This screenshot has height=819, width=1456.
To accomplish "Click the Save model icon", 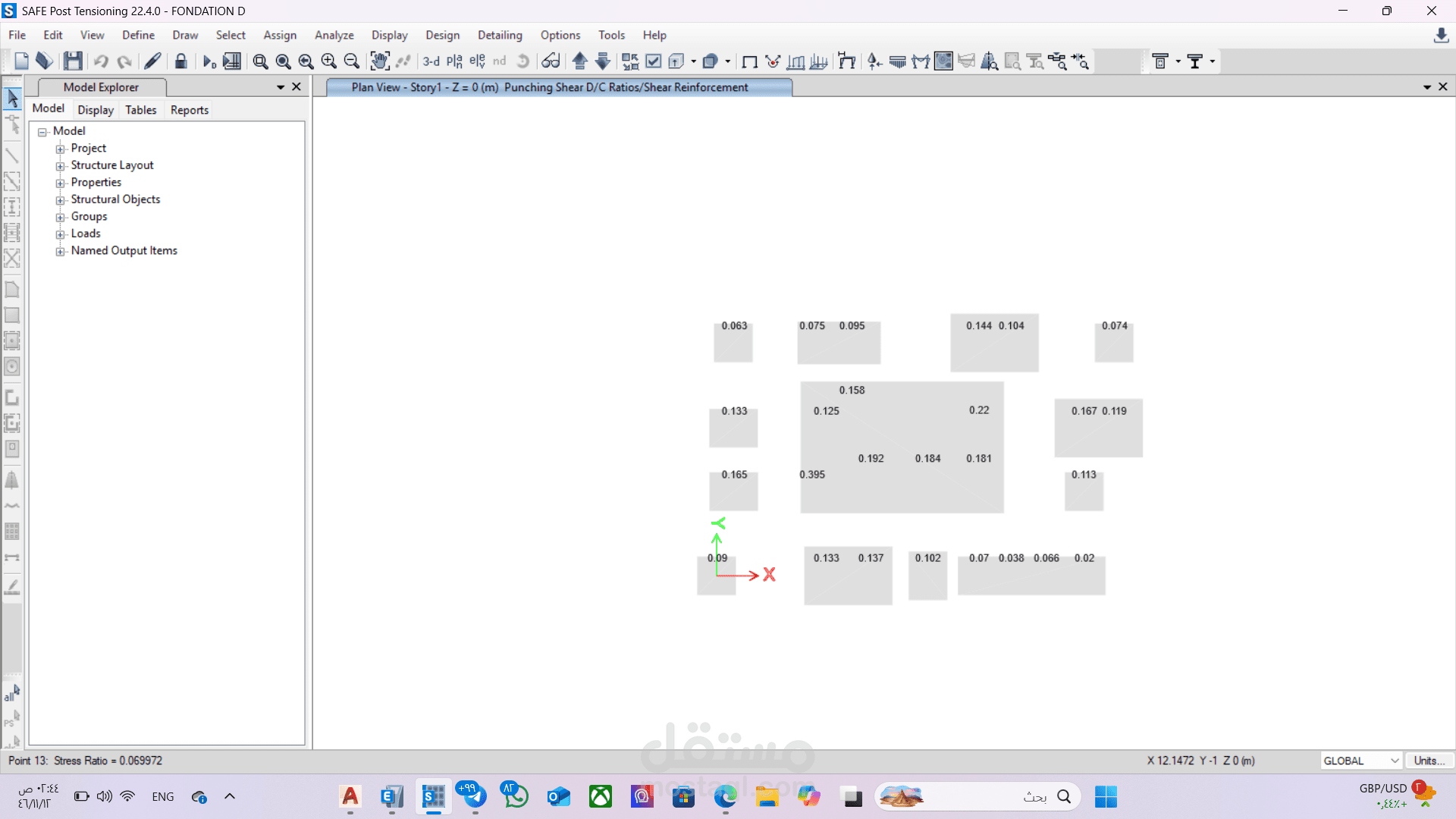I will coord(73,61).
